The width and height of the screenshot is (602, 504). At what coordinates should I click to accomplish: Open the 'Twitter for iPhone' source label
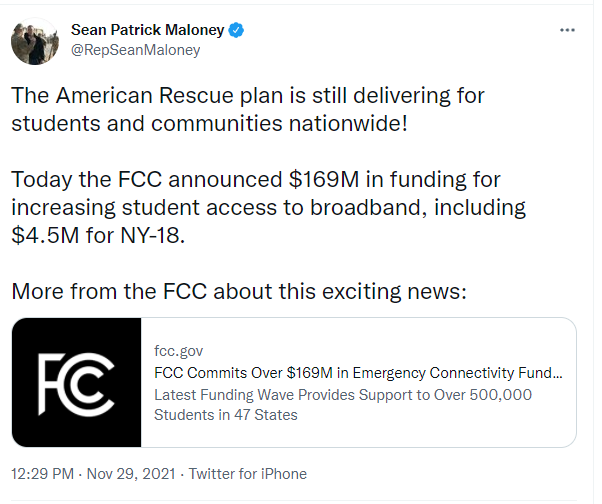click(x=247, y=474)
